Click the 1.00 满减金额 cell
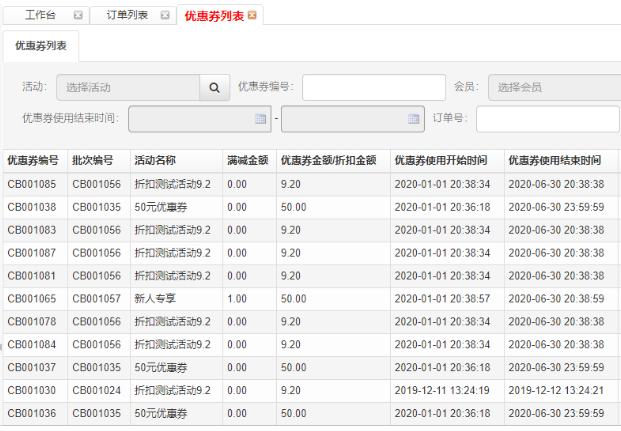The width and height of the screenshot is (621, 431). 237,299
